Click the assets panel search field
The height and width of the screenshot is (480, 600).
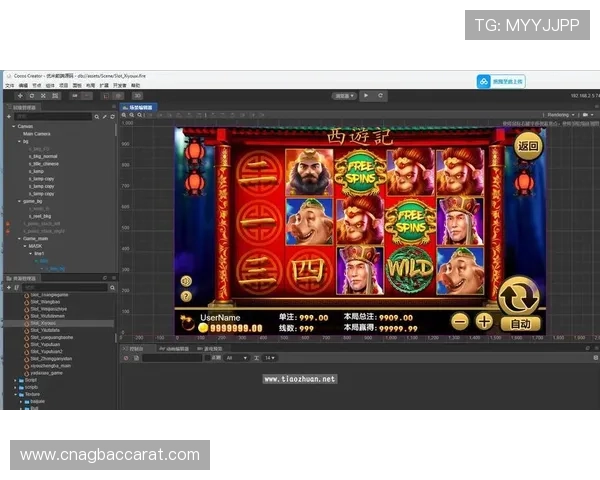(65, 287)
